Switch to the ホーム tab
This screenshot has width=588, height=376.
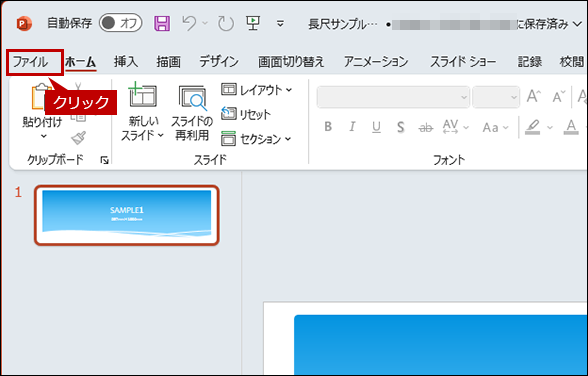(81, 62)
